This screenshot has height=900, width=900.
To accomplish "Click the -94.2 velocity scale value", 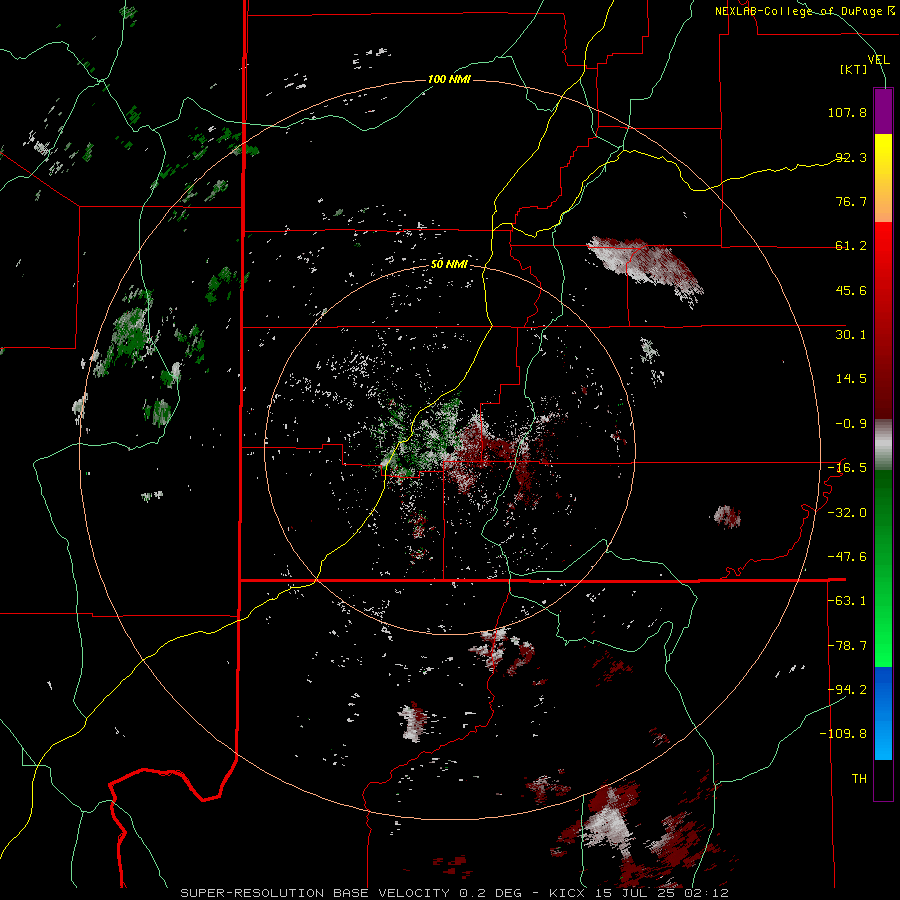I will tap(847, 689).
